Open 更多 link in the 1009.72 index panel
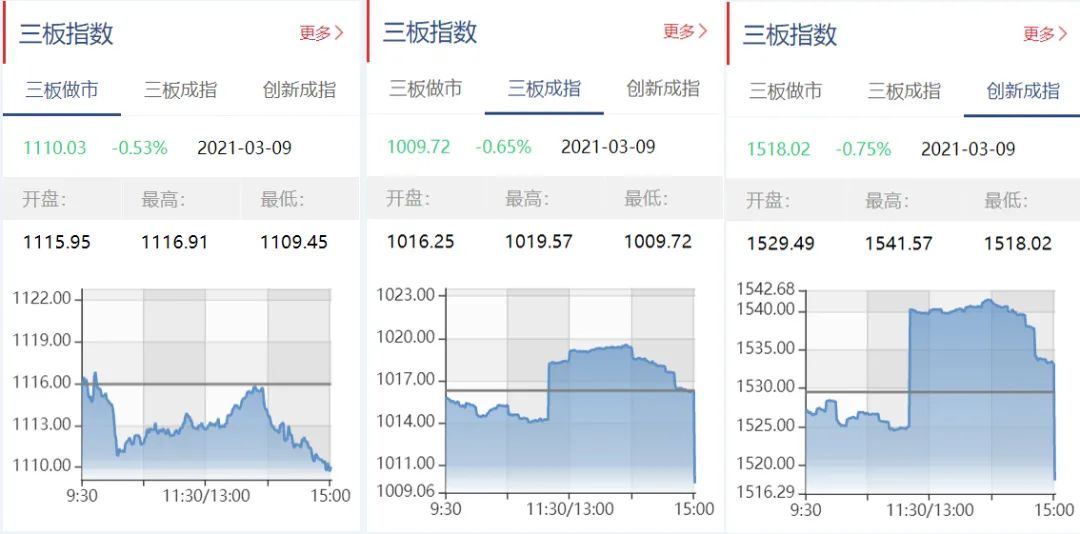 pos(685,31)
